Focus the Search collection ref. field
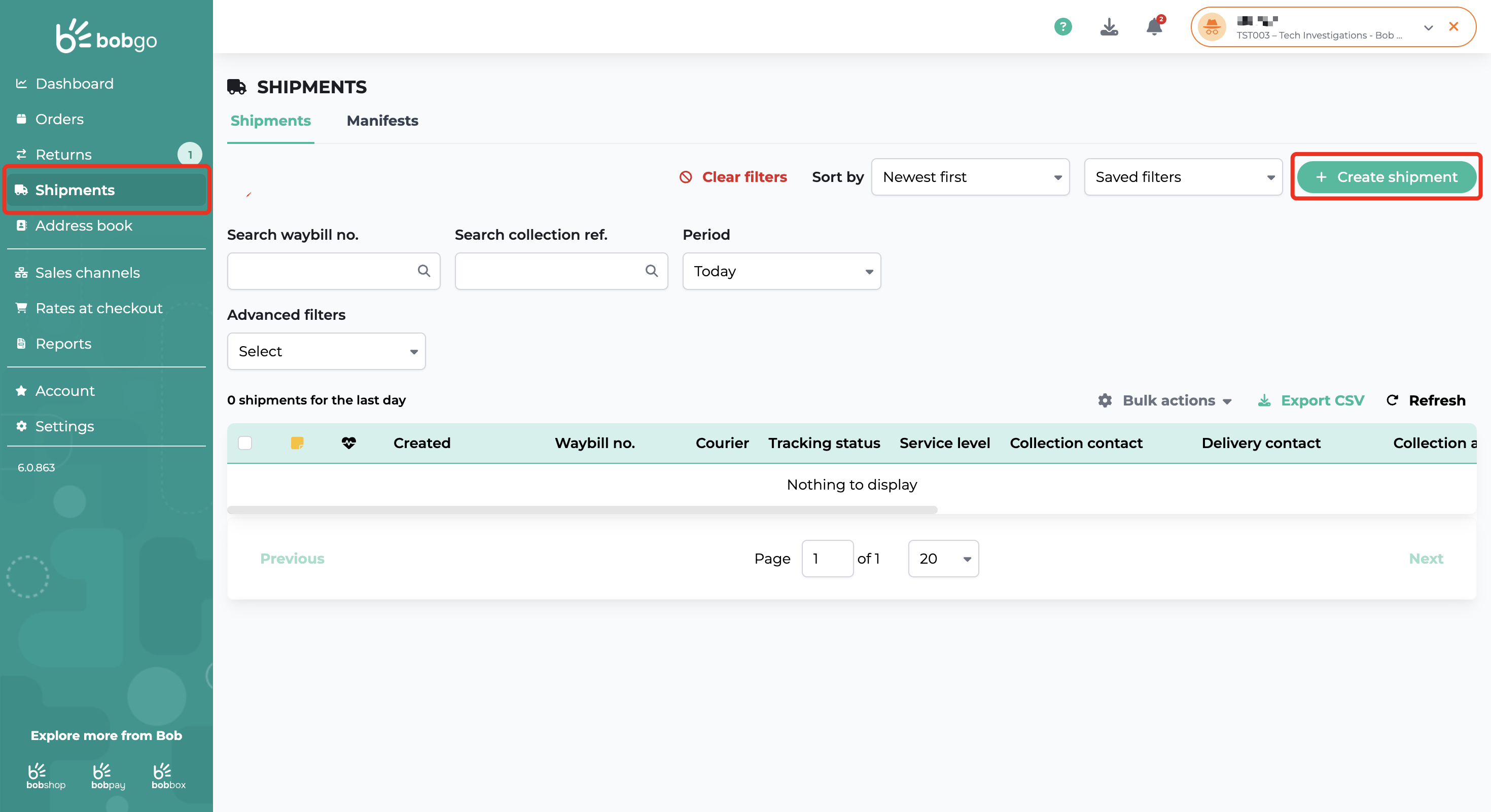The height and width of the screenshot is (812, 1491). point(561,271)
